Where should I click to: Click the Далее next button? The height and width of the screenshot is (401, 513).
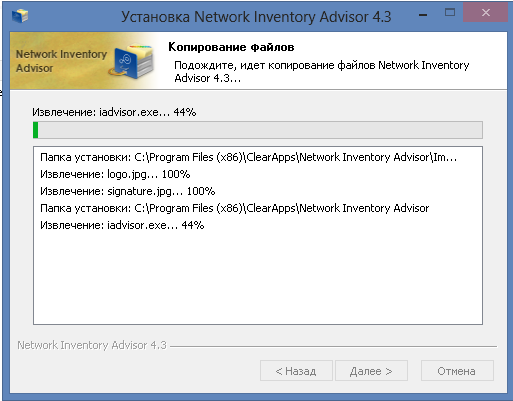coord(371,371)
